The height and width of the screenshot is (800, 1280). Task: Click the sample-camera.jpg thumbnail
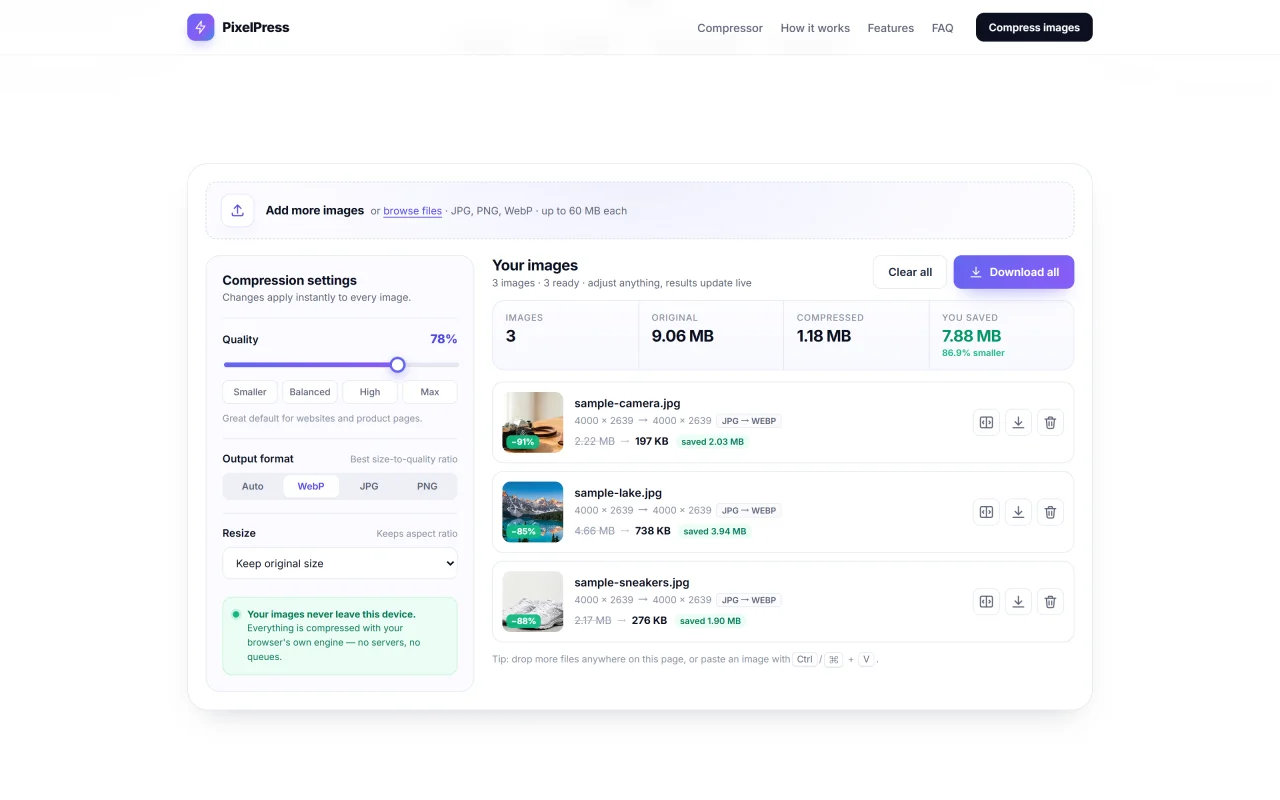pos(533,422)
